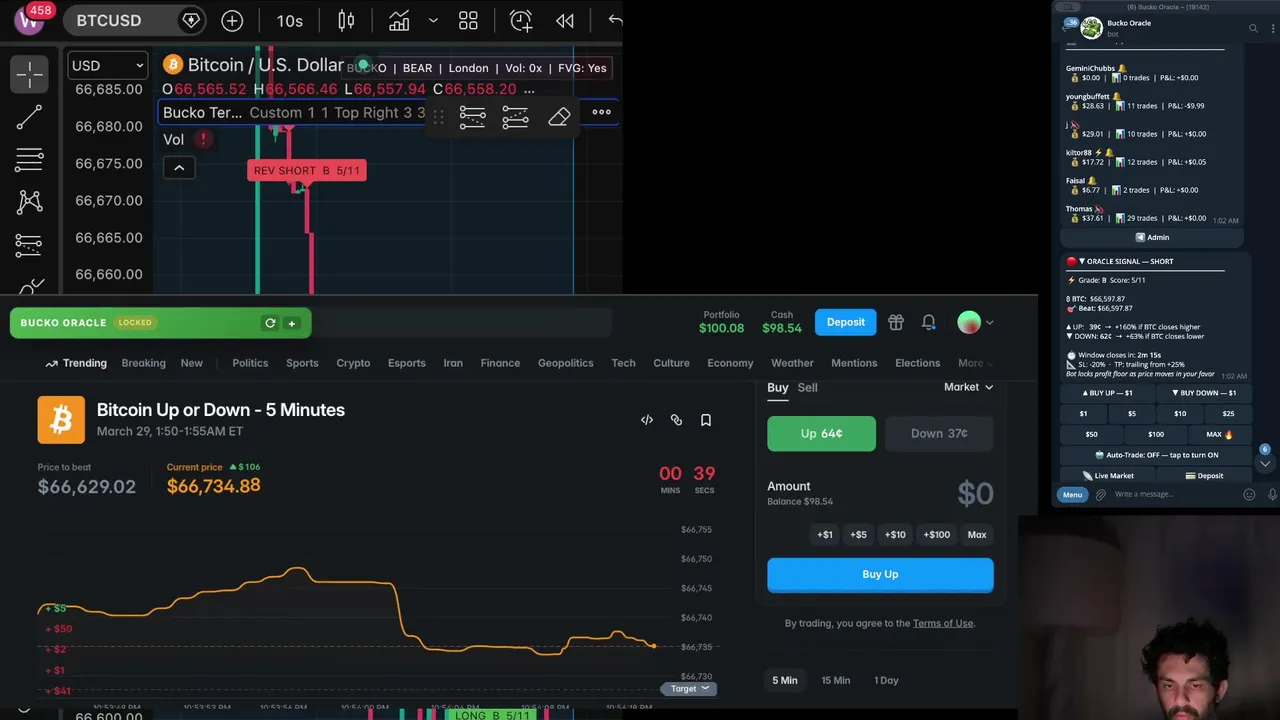Start bar replay with the rewind icon

[565, 20]
